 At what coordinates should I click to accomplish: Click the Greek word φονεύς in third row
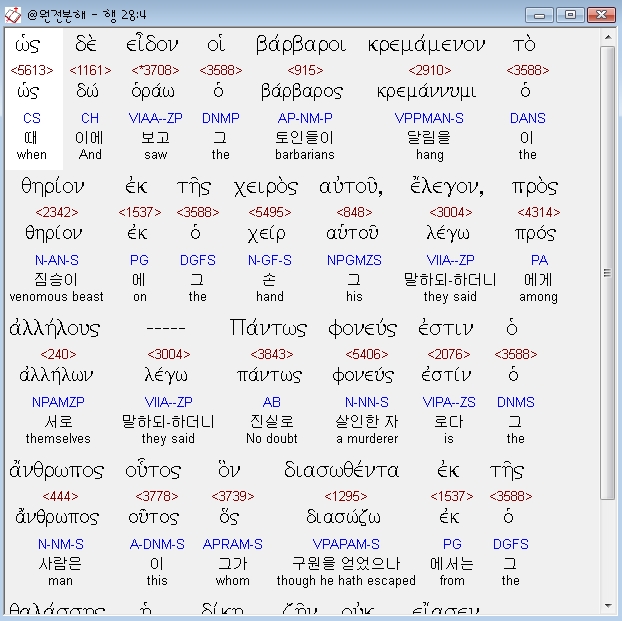tap(362, 329)
